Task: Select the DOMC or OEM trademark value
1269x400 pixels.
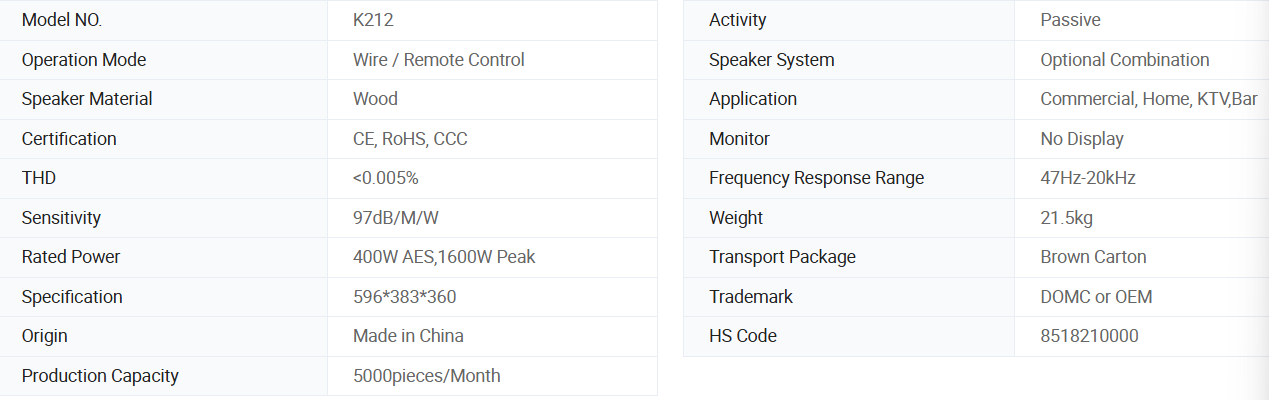Action: pyautogui.click(x=1096, y=297)
